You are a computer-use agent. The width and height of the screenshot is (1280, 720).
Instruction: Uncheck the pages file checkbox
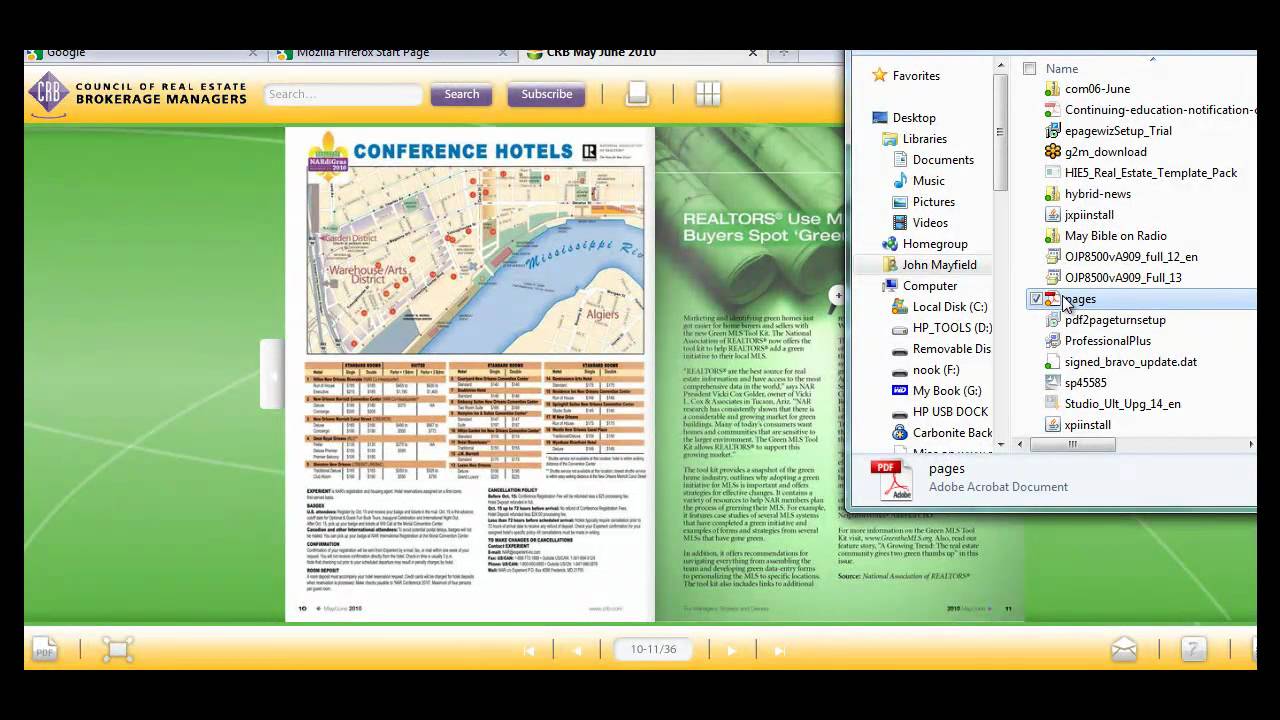pyautogui.click(x=1036, y=299)
